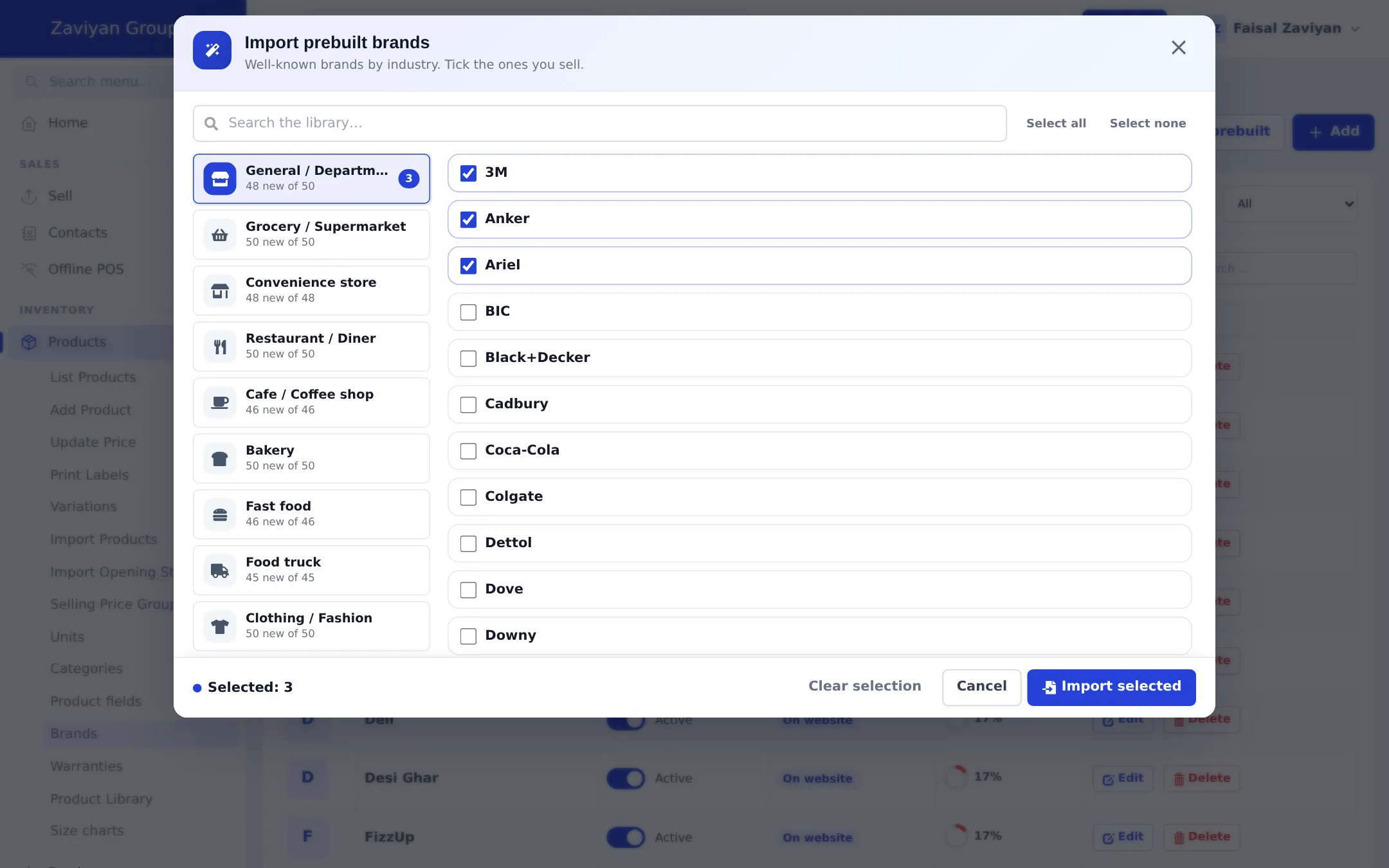Click Select none
Viewport: 1389px width, 868px height.
click(x=1148, y=123)
